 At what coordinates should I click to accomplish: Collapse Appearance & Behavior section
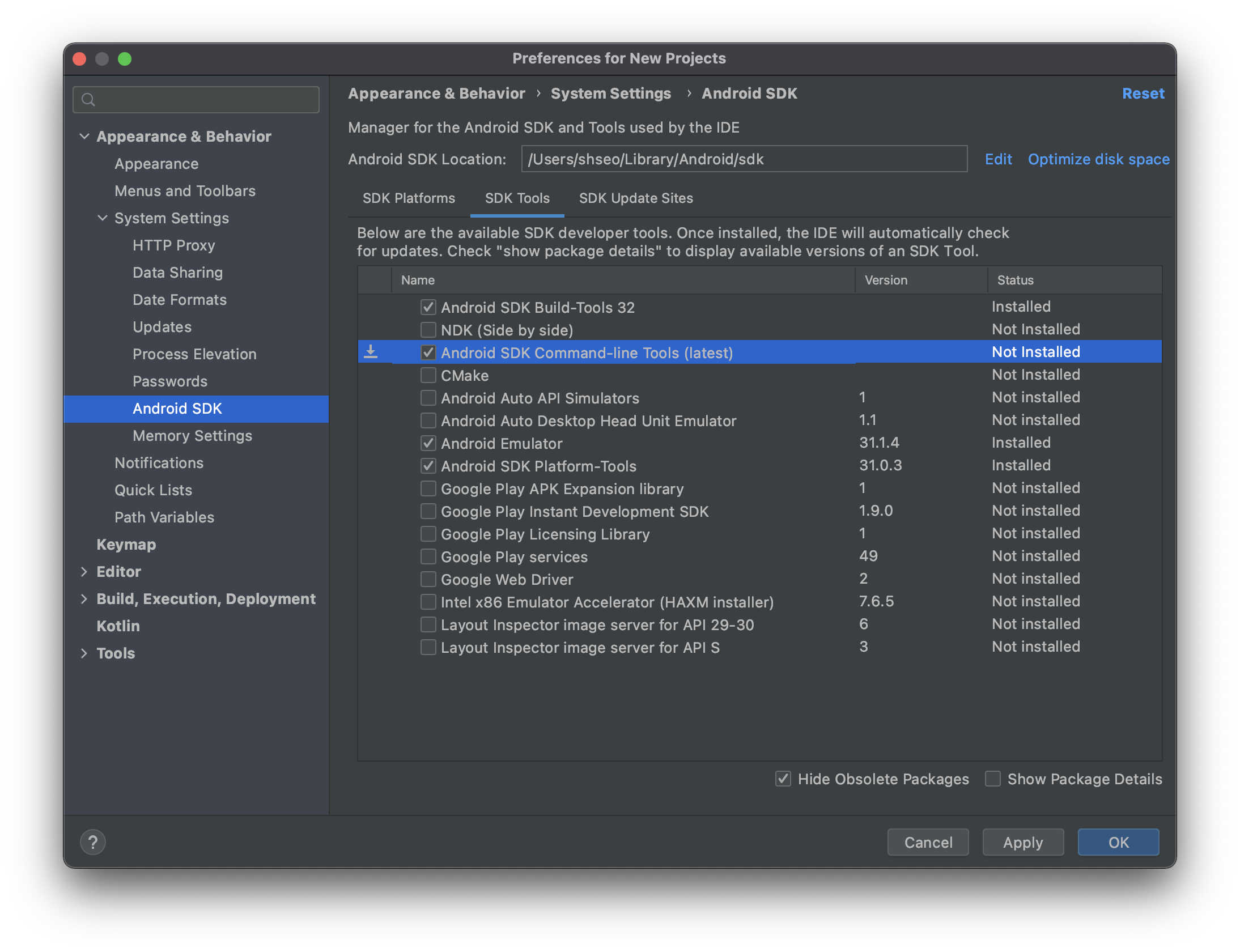click(x=84, y=136)
